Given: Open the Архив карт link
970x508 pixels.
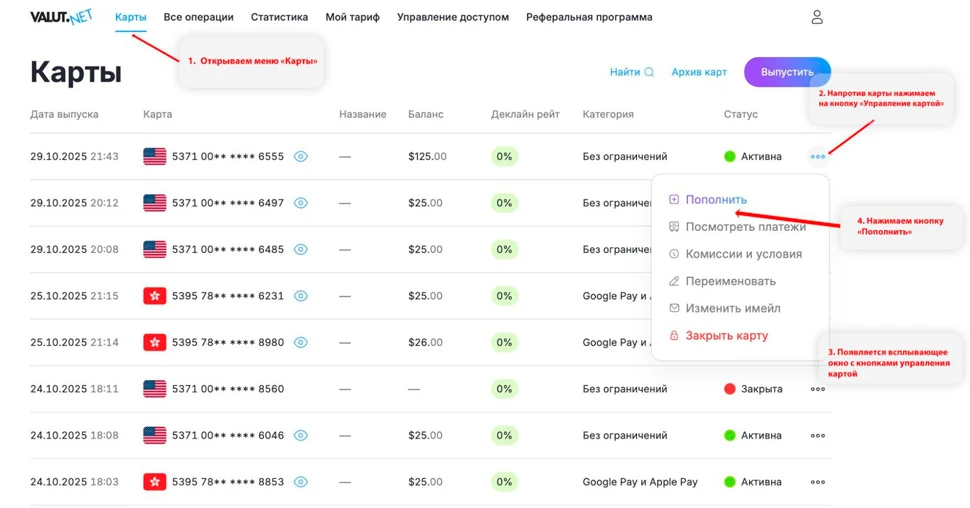Looking at the screenshot, I should [699, 72].
